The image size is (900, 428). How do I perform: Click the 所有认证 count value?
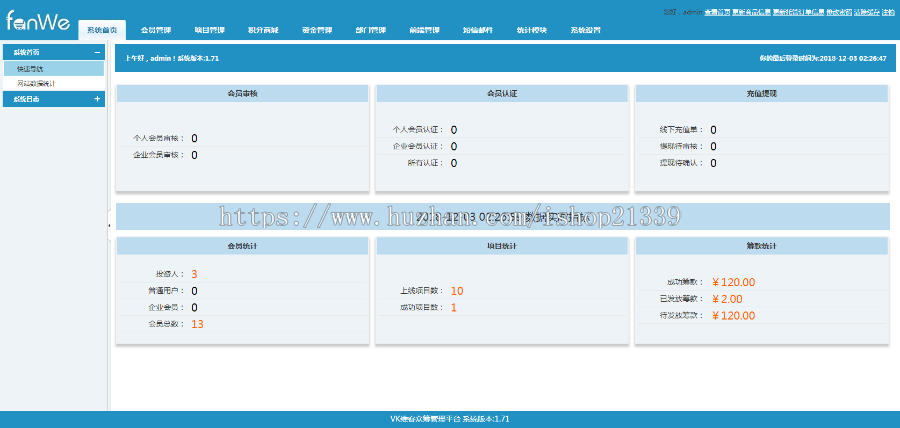pyautogui.click(x=454, y=164)
